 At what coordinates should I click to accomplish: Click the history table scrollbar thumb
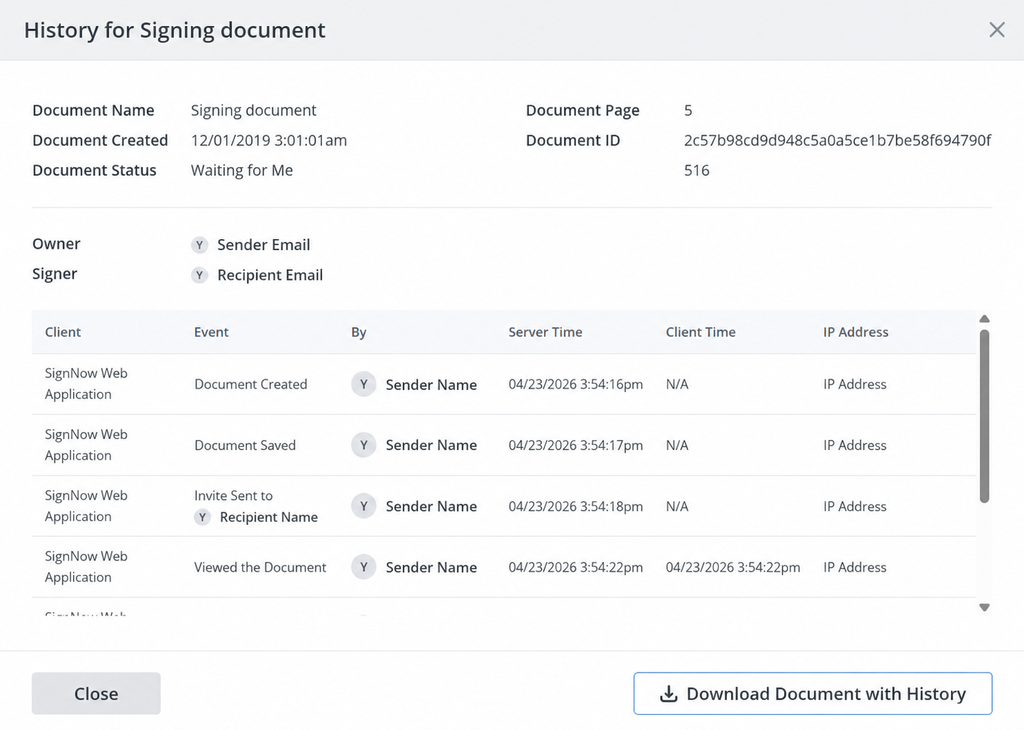coord(984,416)
